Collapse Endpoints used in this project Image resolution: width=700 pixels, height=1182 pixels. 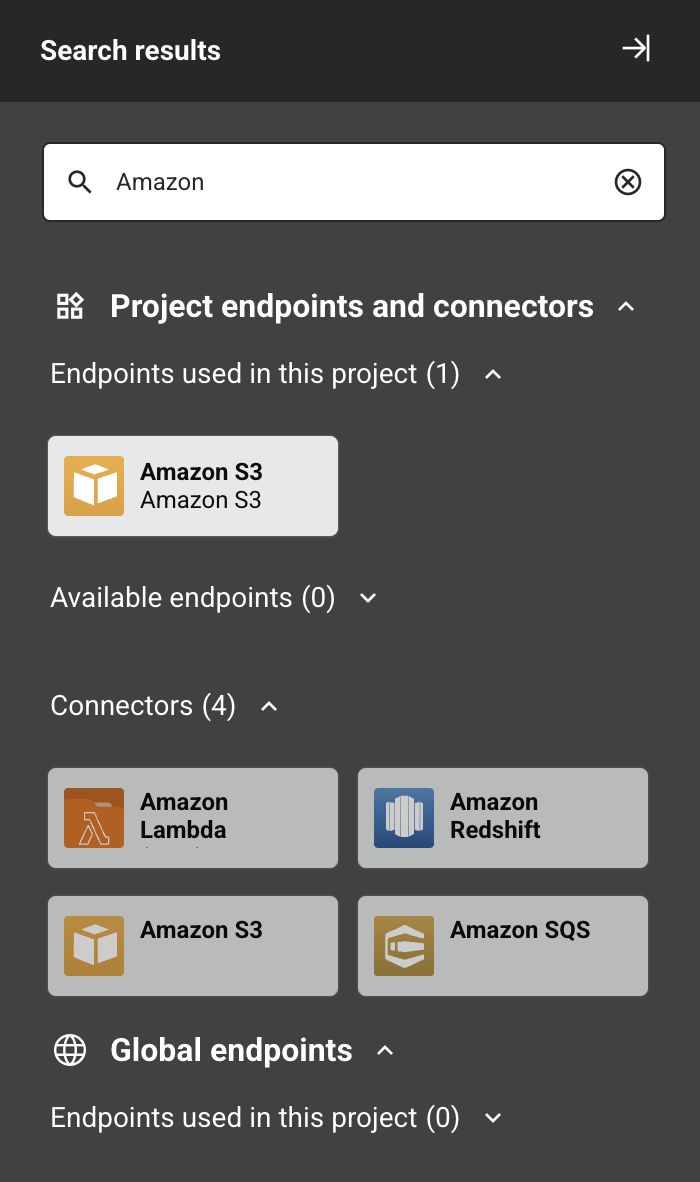point(491,374)
